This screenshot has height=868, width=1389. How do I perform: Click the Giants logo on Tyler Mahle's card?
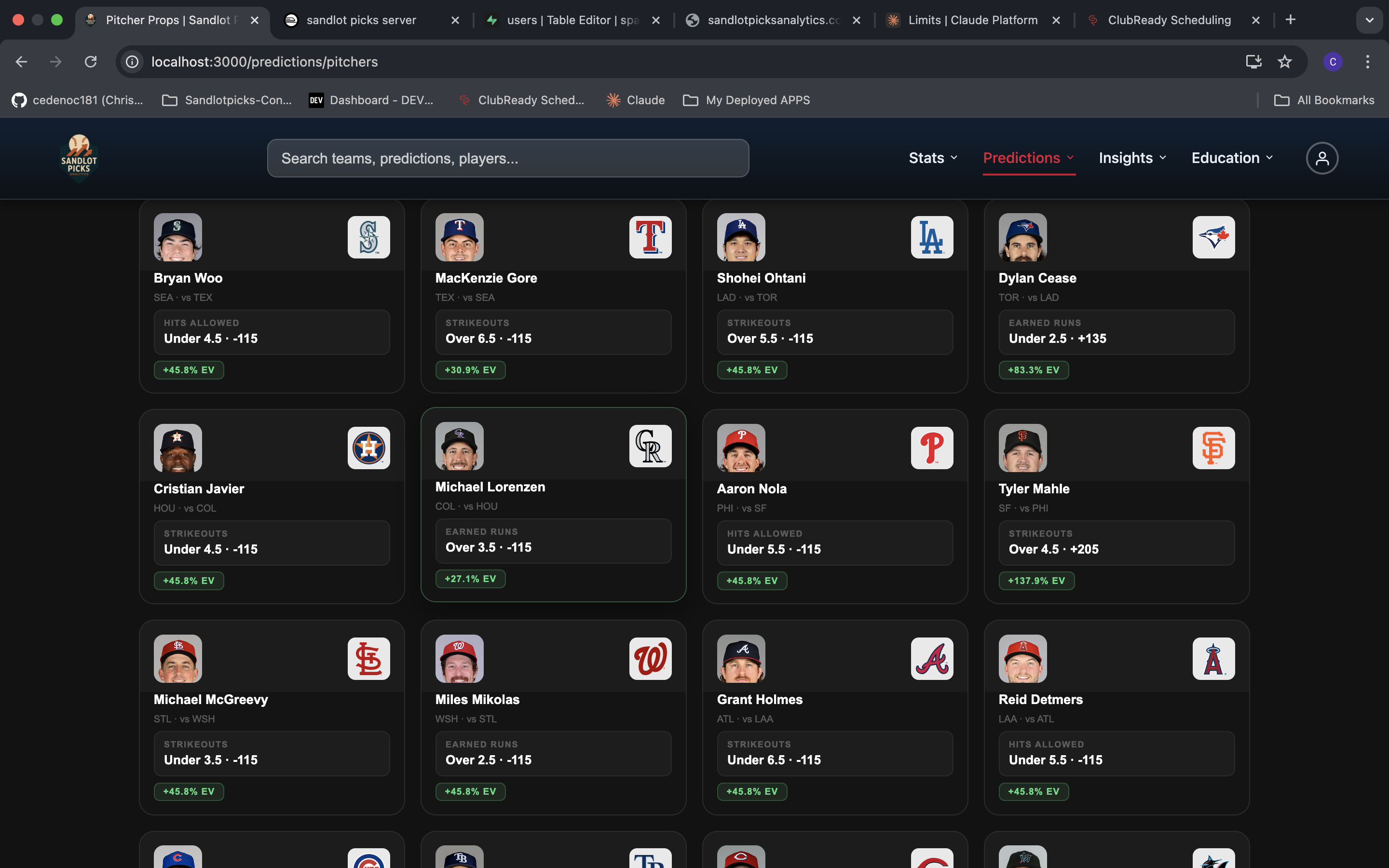click(x=1213, y=448)
